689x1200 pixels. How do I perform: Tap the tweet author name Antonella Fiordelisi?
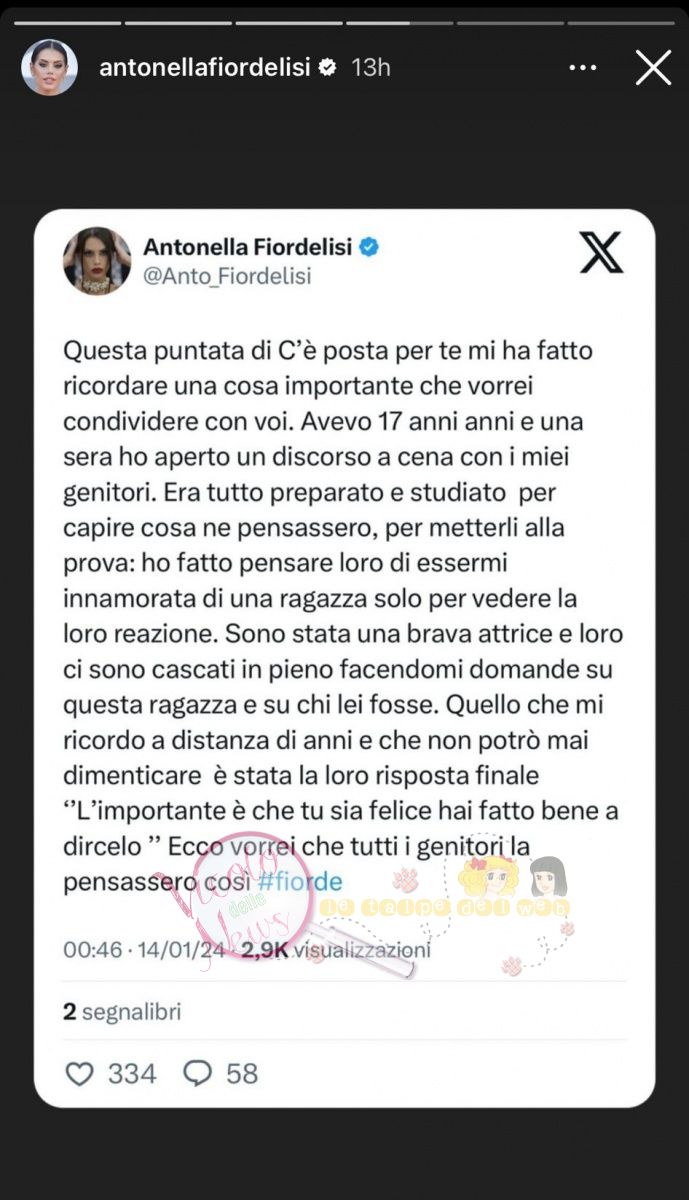coord(248,247)
